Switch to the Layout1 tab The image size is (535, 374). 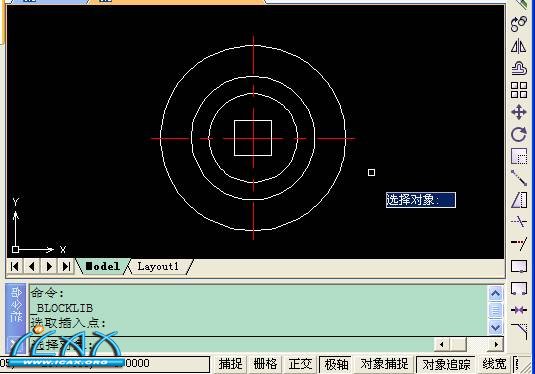158,267
